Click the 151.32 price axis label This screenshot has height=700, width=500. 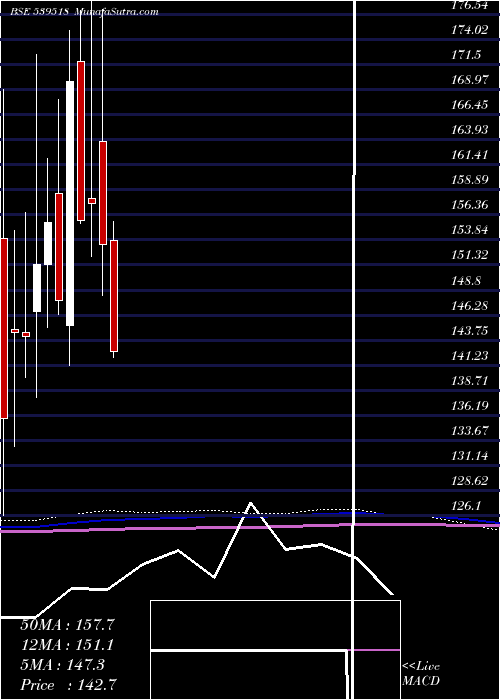point(470,255)
